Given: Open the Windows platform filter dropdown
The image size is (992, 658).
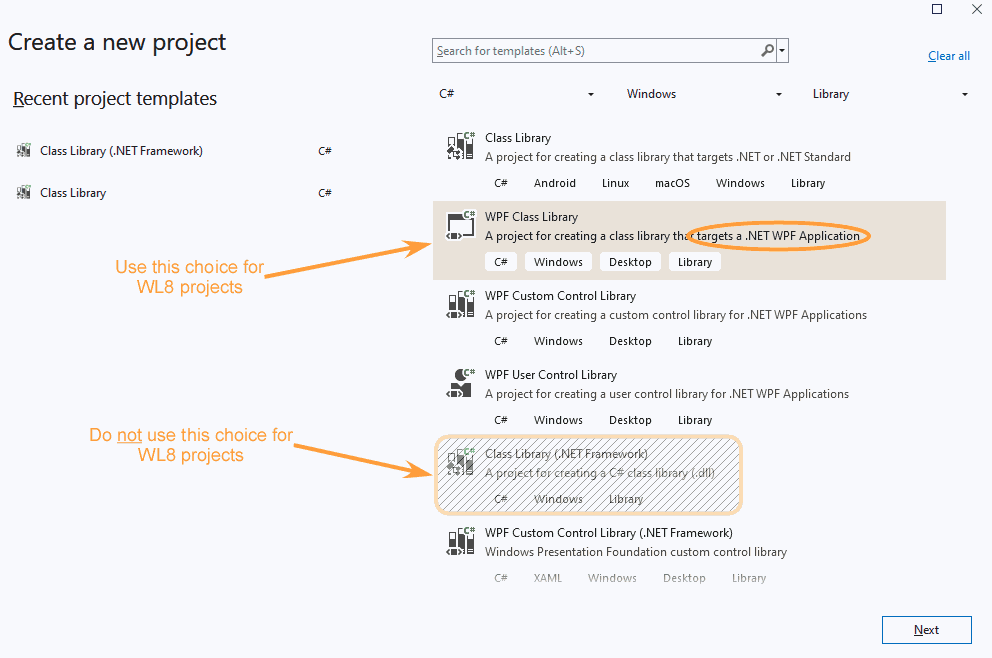Looking at the screenshot, I should pyautogui.click(x=704, y=94).
